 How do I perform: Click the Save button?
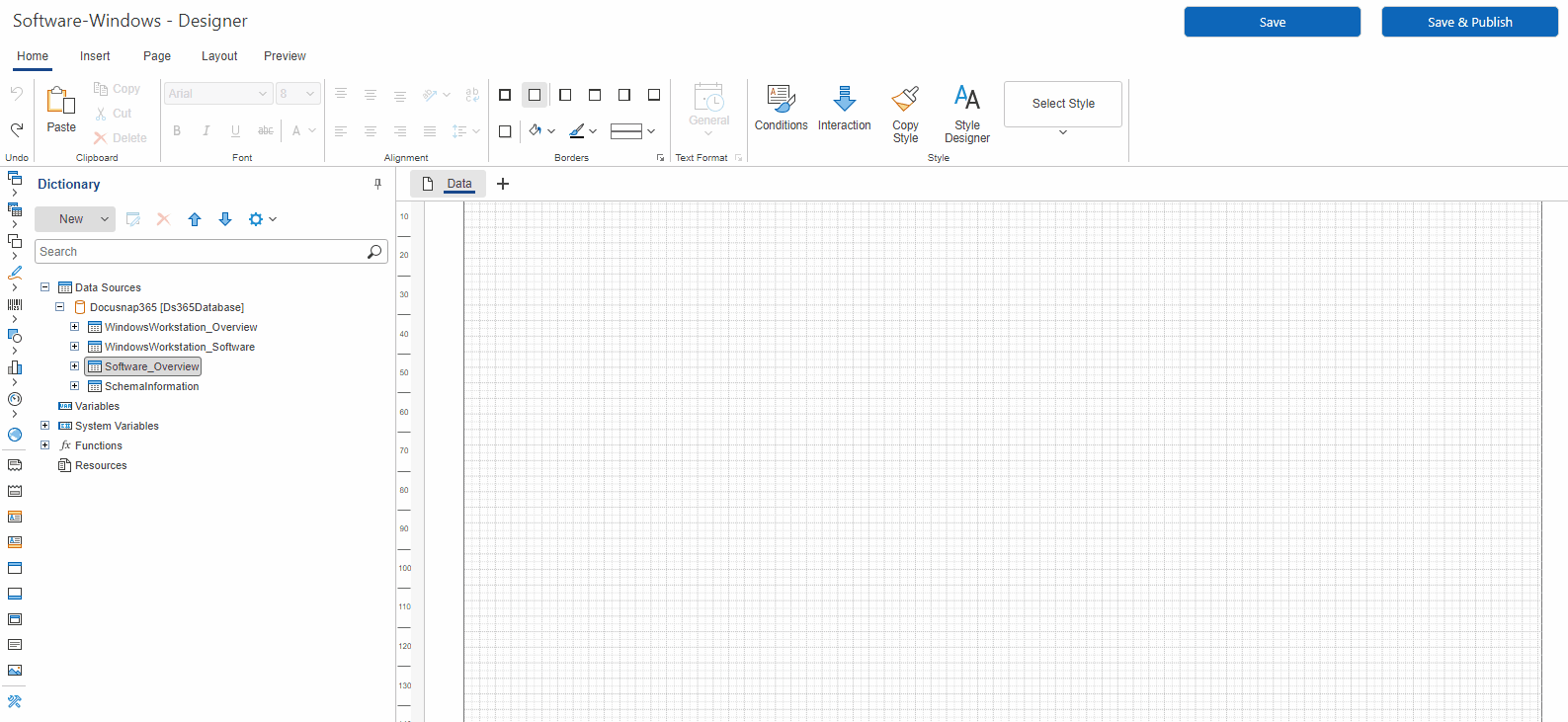tap(1272, 22)
